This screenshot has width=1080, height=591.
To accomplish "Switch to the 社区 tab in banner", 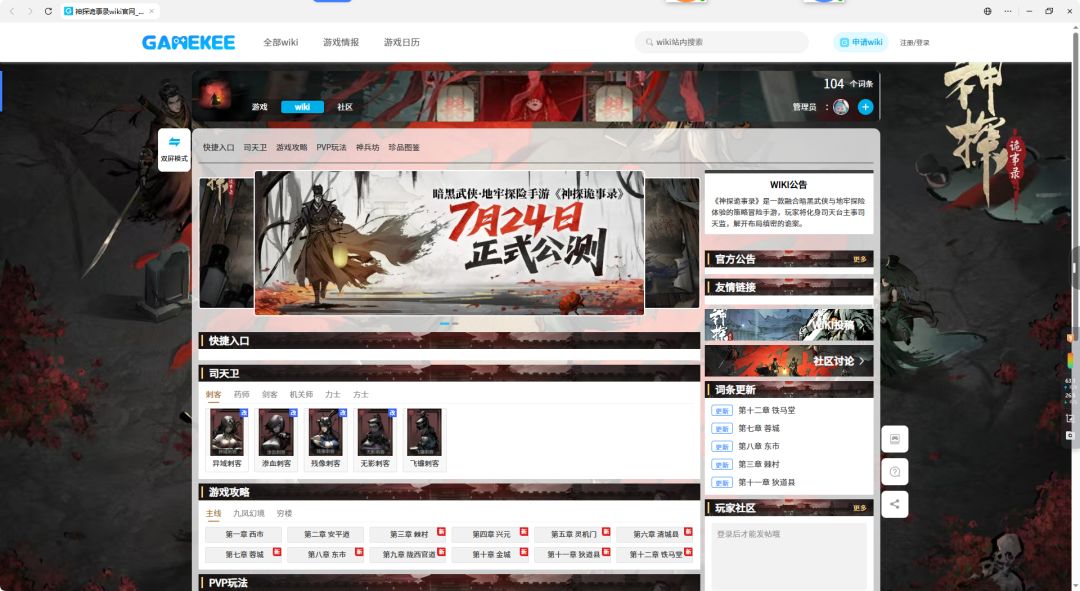I will [345, 107].
